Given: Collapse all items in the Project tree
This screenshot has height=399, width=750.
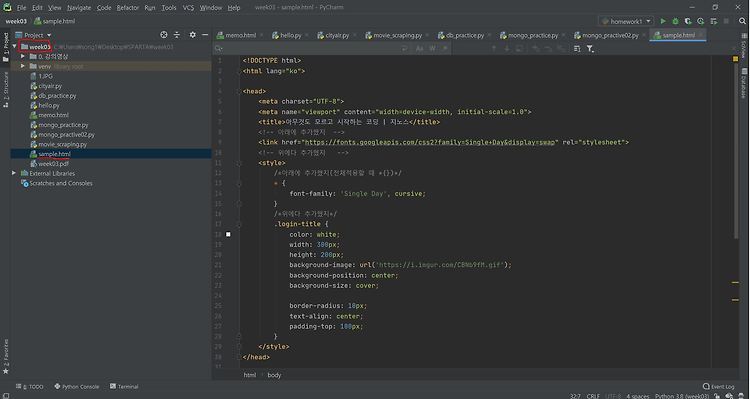Looking at the screenshot, I should click(x=177, y=35).
